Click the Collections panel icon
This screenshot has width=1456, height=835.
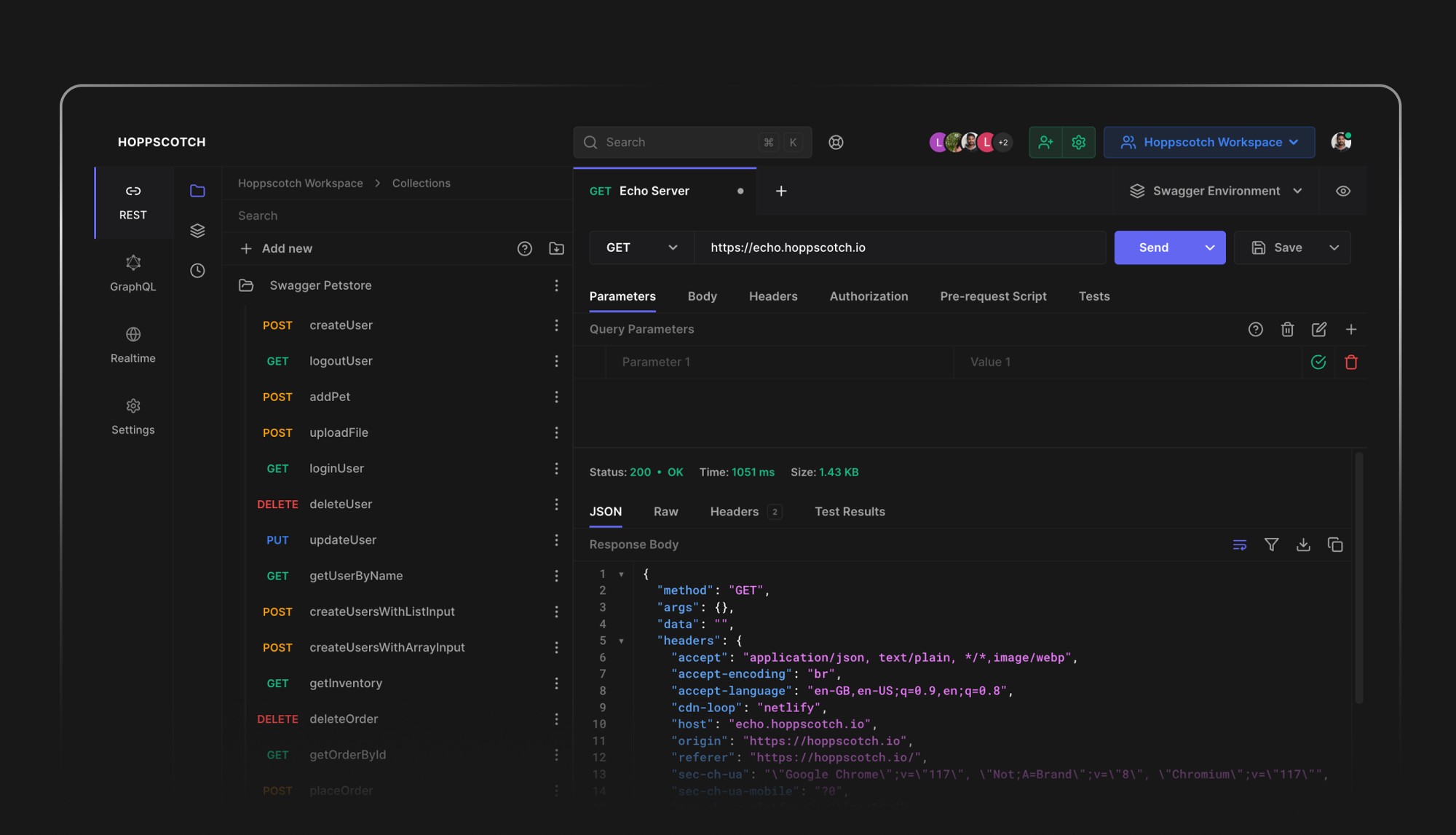(x=197, y=191)
